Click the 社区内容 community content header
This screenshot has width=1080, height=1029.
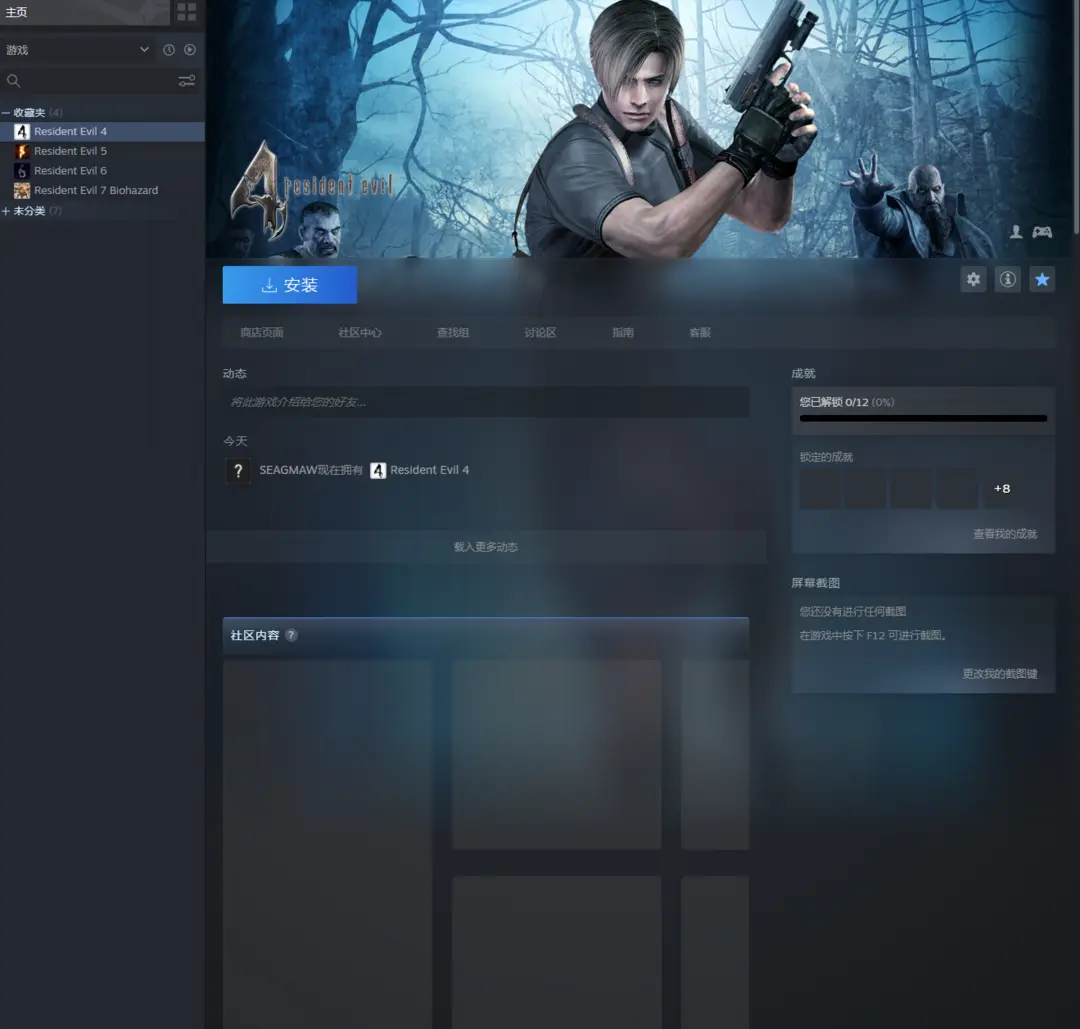(255, 635)
